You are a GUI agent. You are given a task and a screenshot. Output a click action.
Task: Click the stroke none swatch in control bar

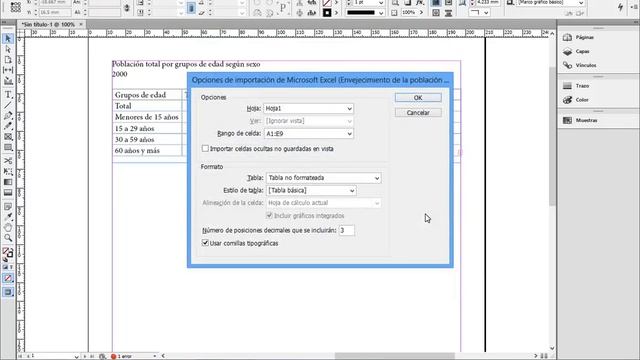click(x=327, y=3)
